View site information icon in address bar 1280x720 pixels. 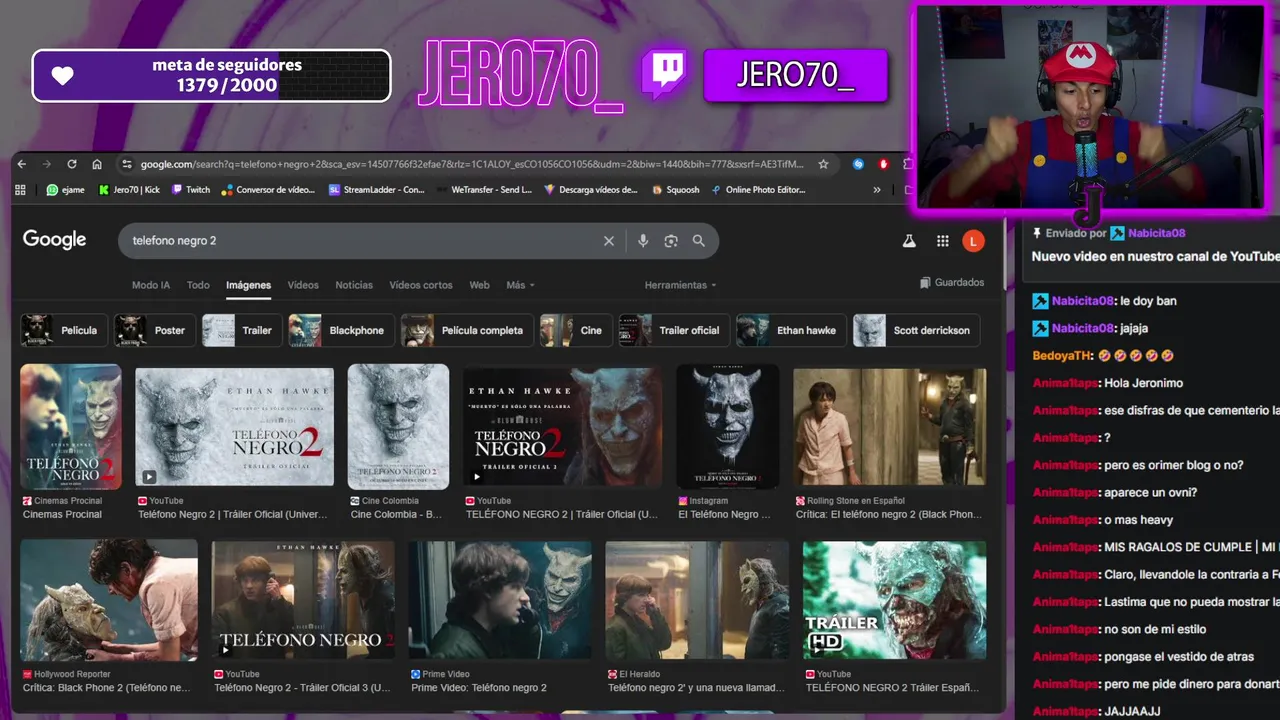pos(127,164)
